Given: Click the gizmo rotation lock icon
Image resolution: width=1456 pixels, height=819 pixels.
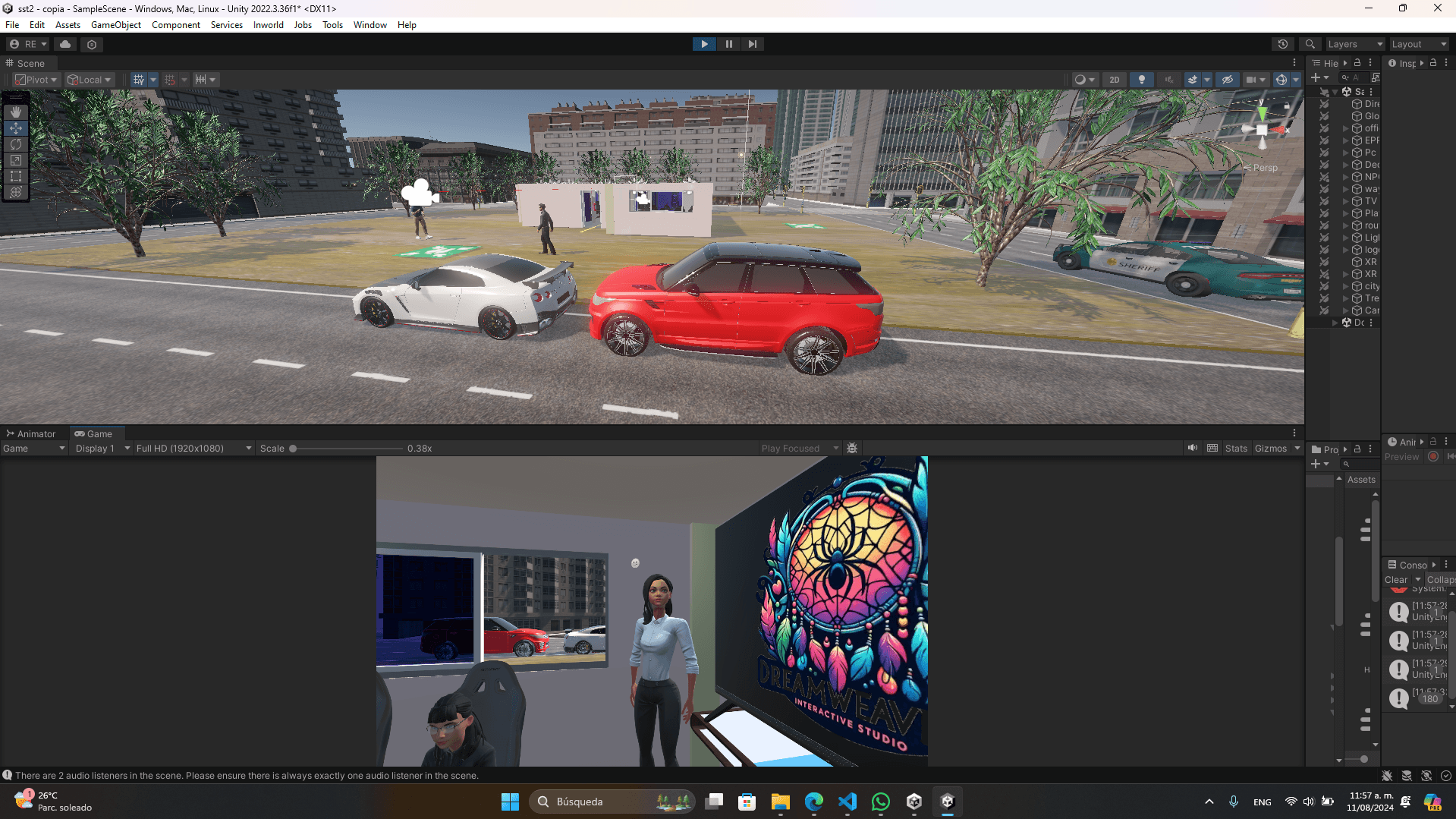Looking at the screenshot, I should [x=1287, y=106].
